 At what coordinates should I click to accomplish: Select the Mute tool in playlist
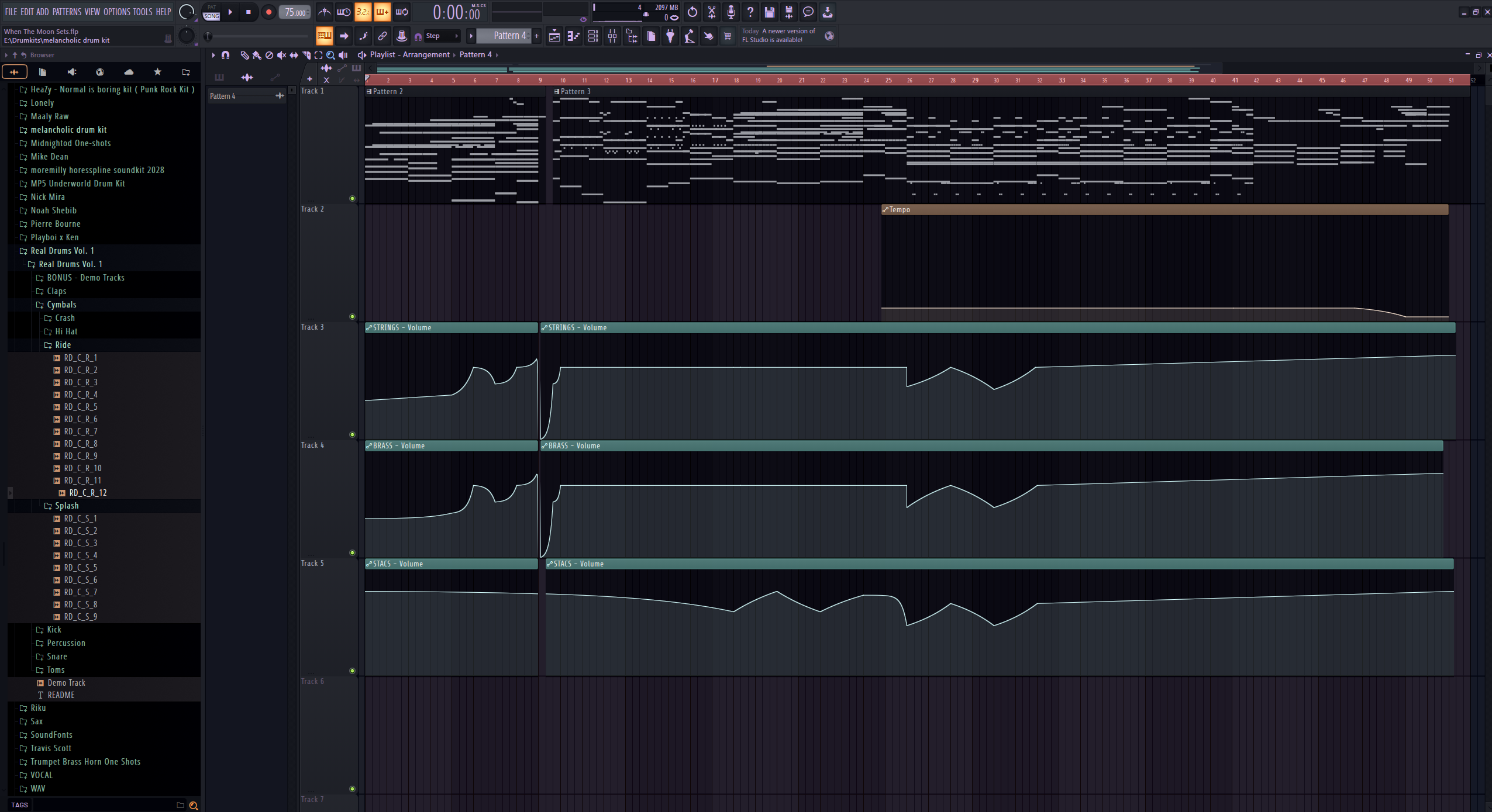281,55
